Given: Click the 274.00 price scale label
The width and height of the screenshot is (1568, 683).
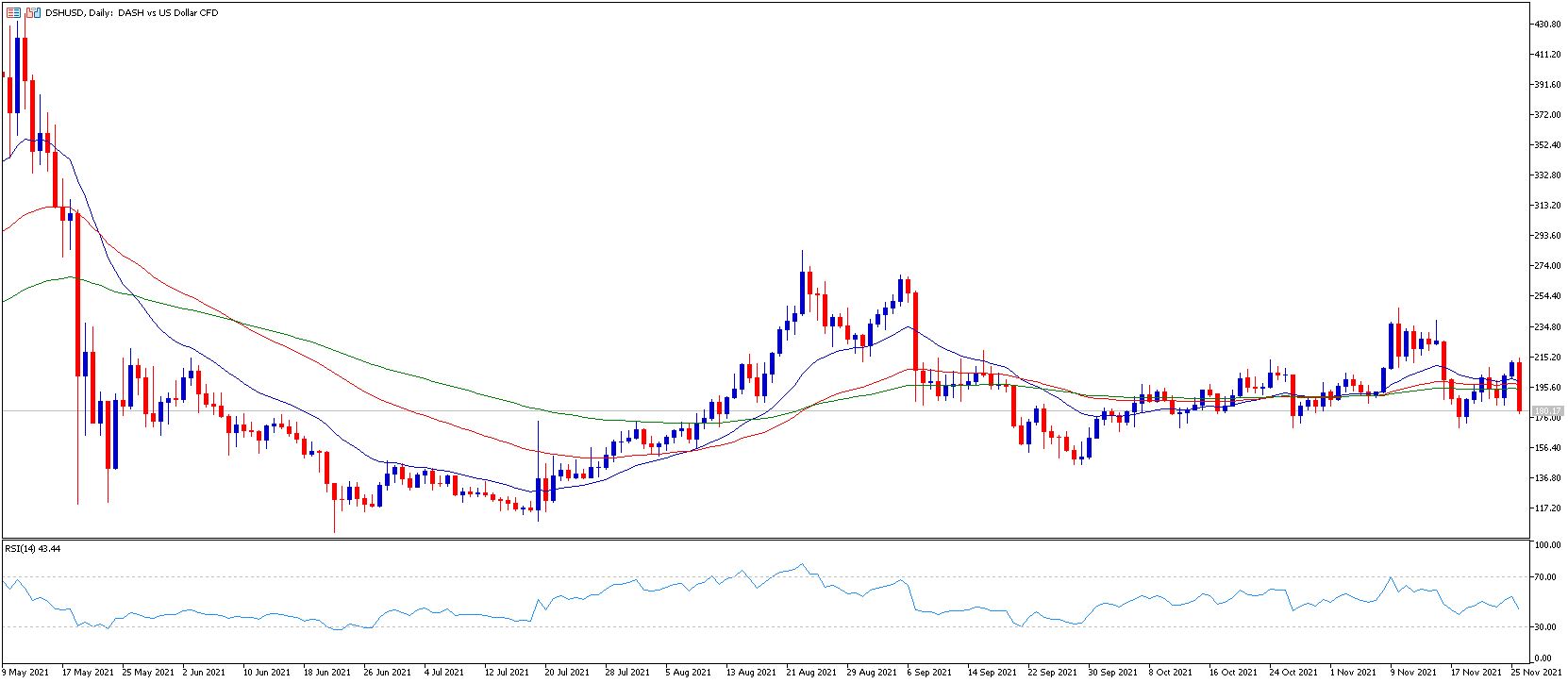Looking at the screenshot, I should [x=1548, y=266].
